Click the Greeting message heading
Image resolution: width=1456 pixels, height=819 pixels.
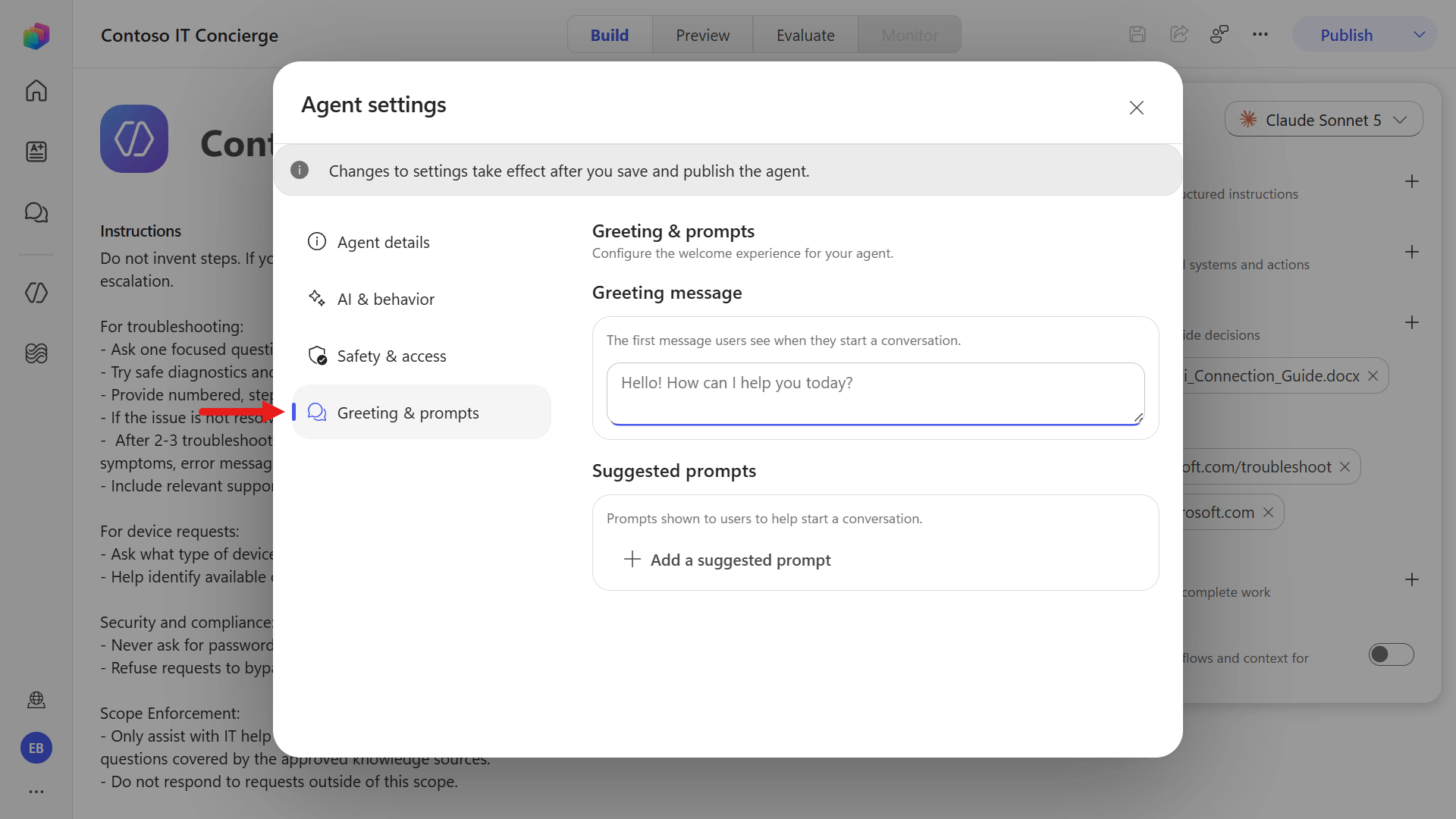[667, 293]
